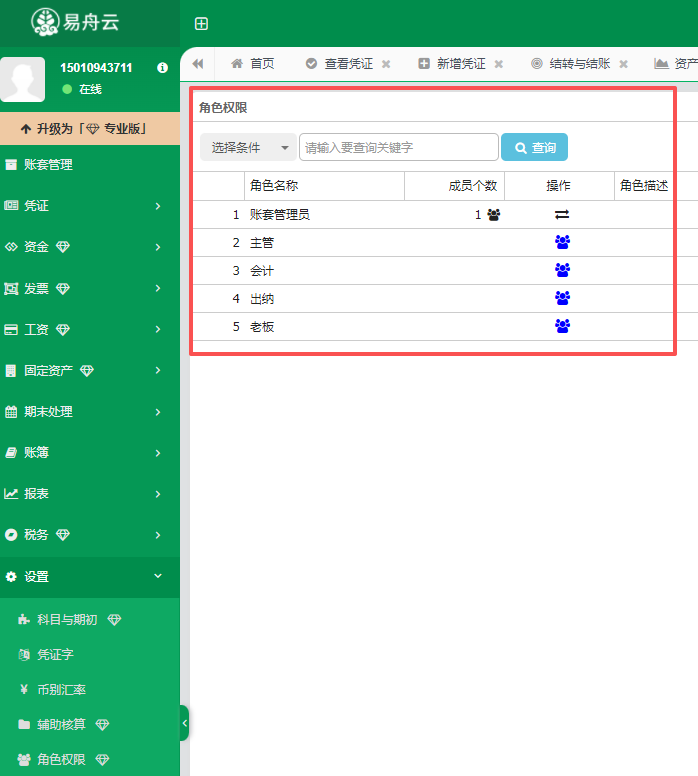This screenshot has width=698, height=776.
Task: Switch to the 首页 tab
Action: coord(252,64)
